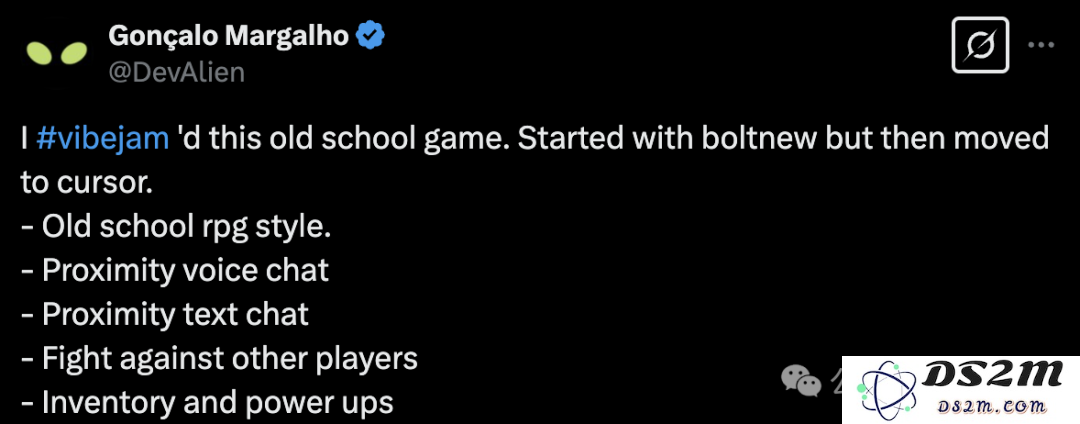Viewport: 1080px width, 424px height.
Task: Open Gonçalo Margalho's profile from display name
Action: click(229, 36)
